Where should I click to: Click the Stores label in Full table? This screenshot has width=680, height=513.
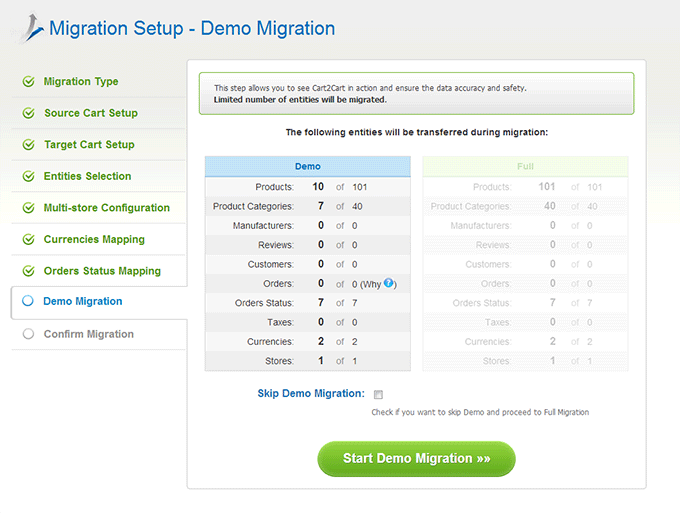coord(497,361)
